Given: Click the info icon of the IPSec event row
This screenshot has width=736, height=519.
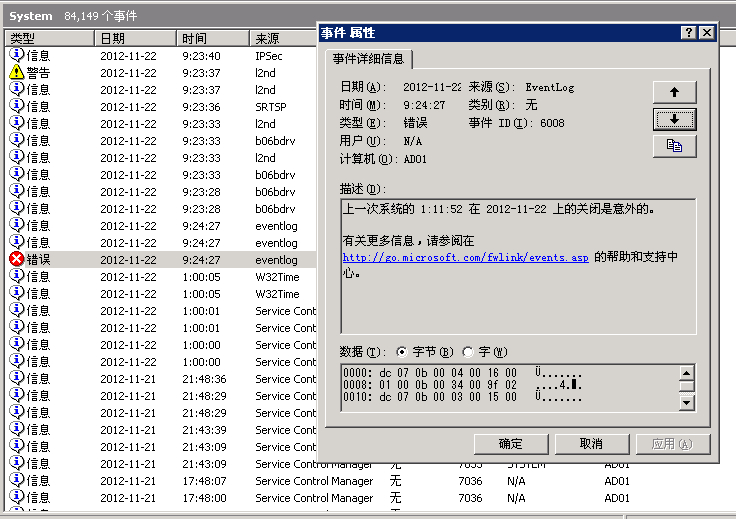Looking at the screenshot, I should 16,55.
